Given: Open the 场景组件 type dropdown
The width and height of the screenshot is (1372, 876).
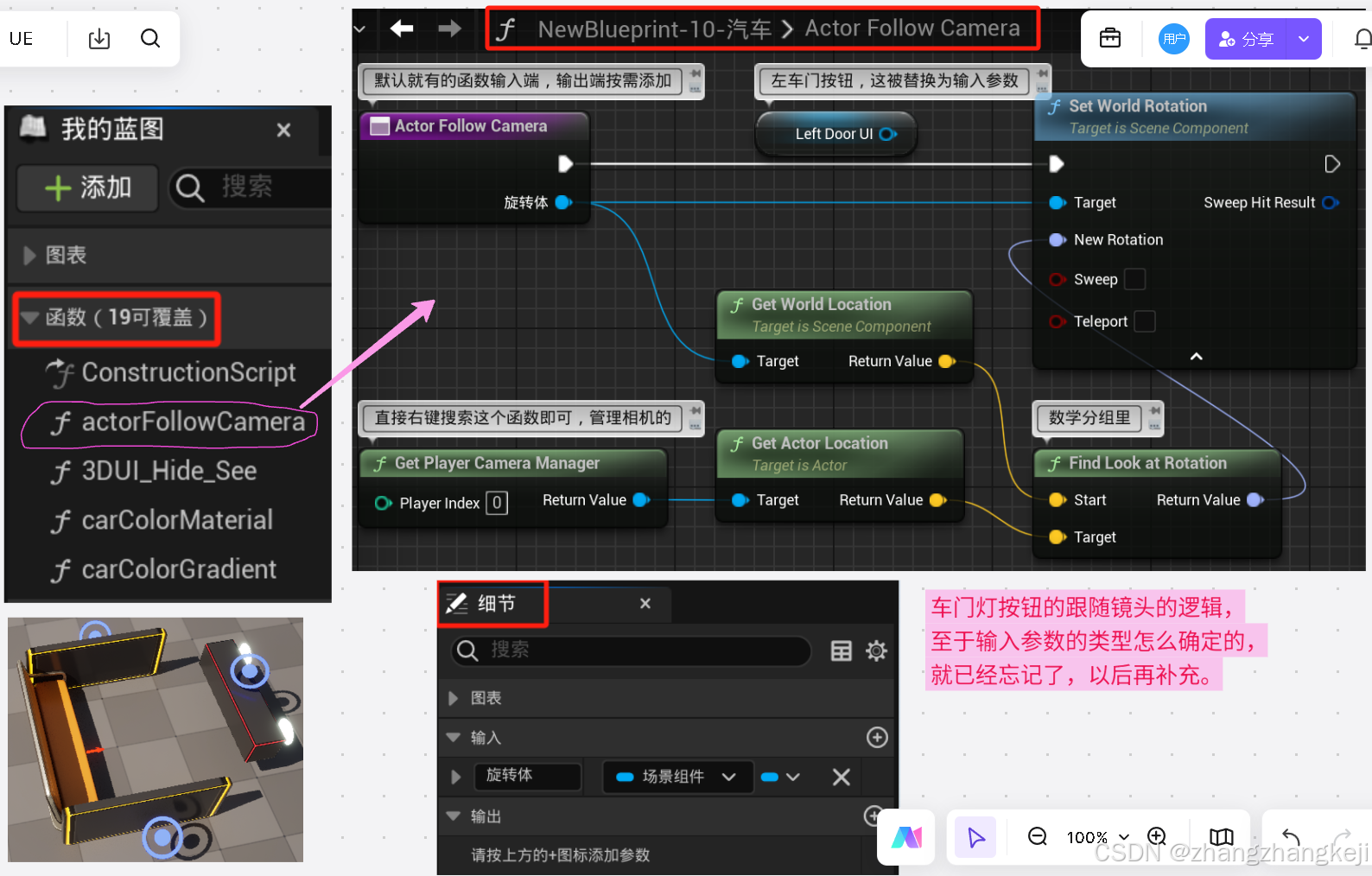Looking at the screenshot, I should pyautogui.click(x=677, y=777).
